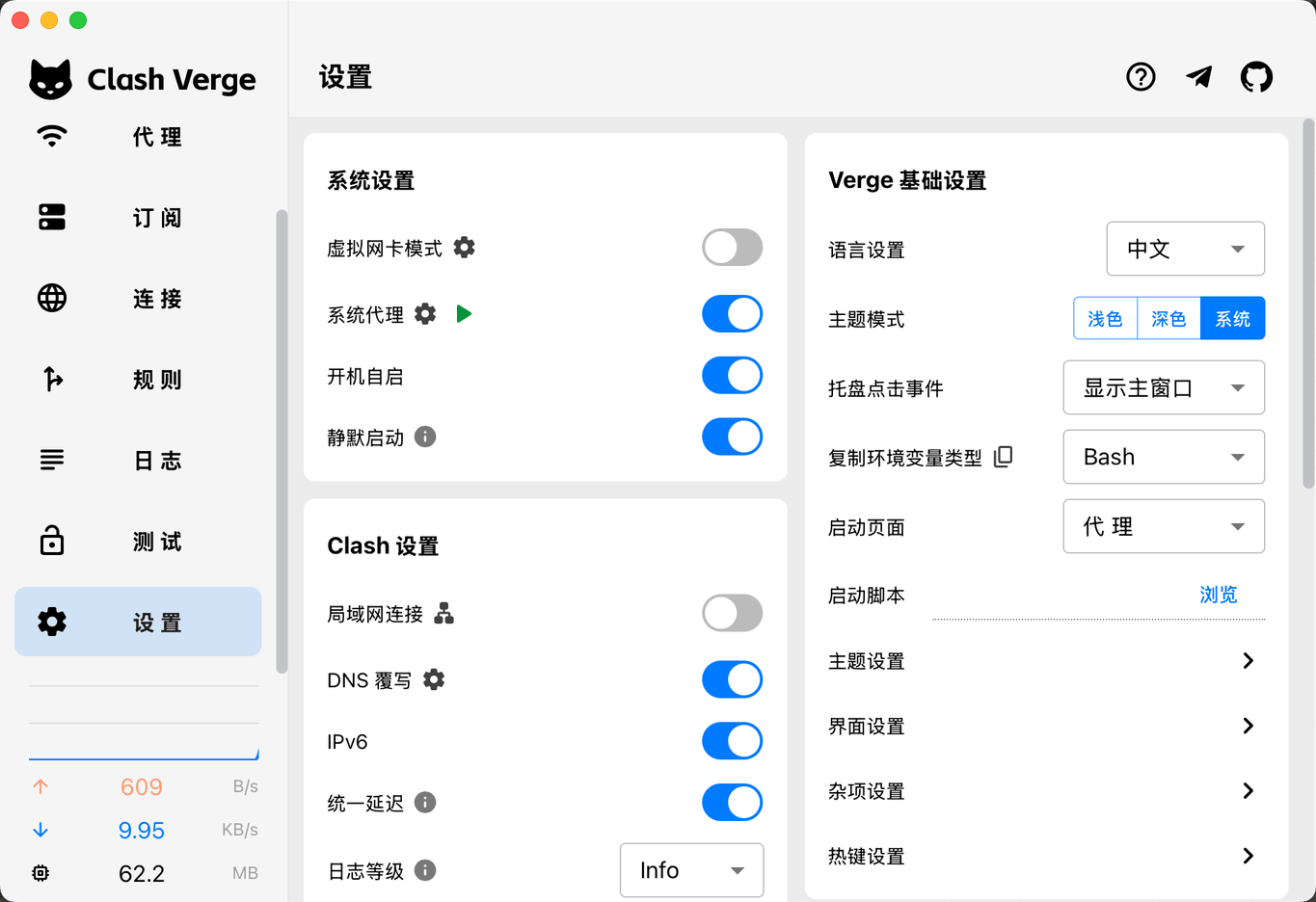
Task: Open the 托盘点击事件 dropdown showing 显示主窗口
Action: [x=1163, y=387]
